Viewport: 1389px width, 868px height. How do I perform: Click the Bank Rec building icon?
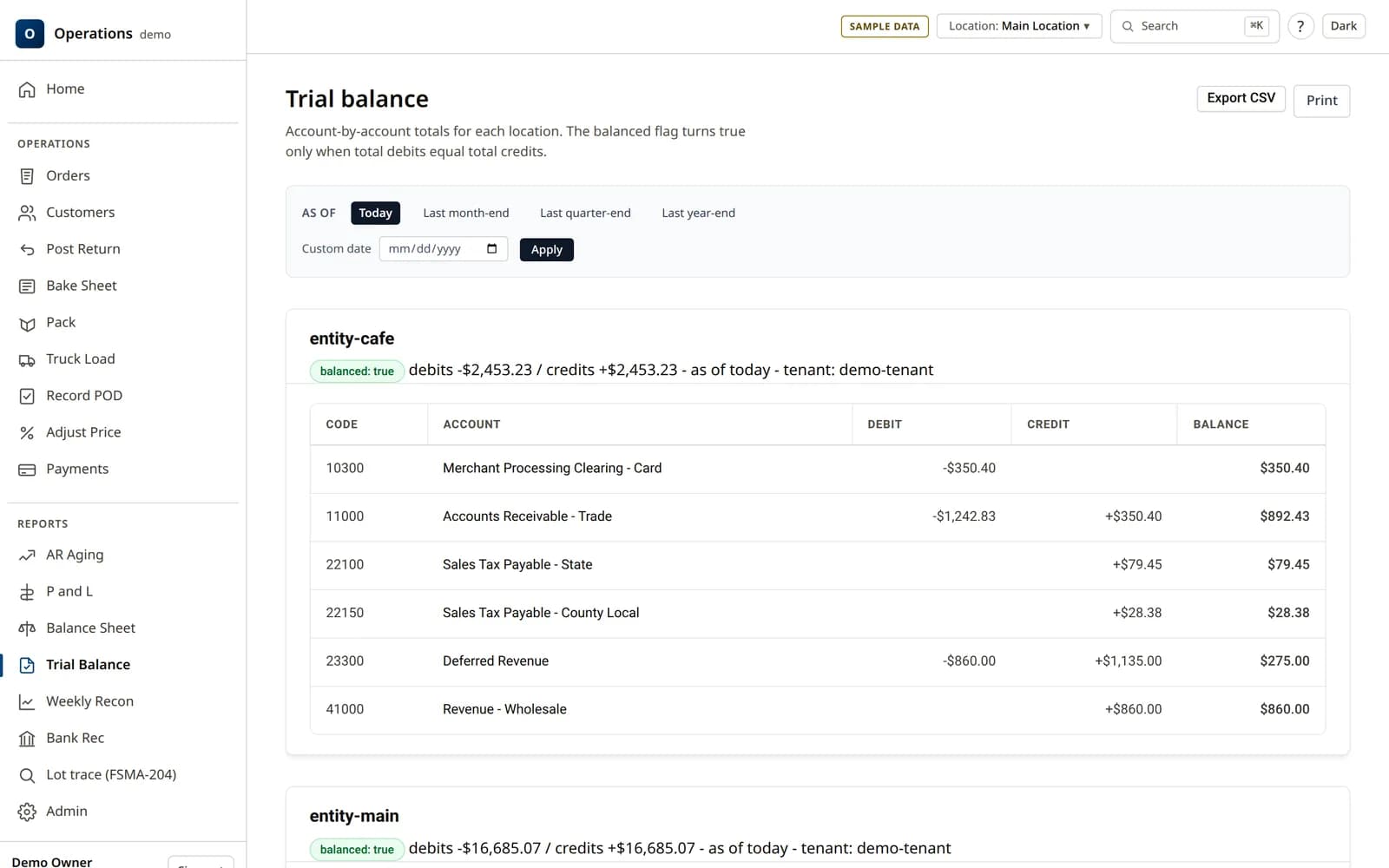point(27,739)
